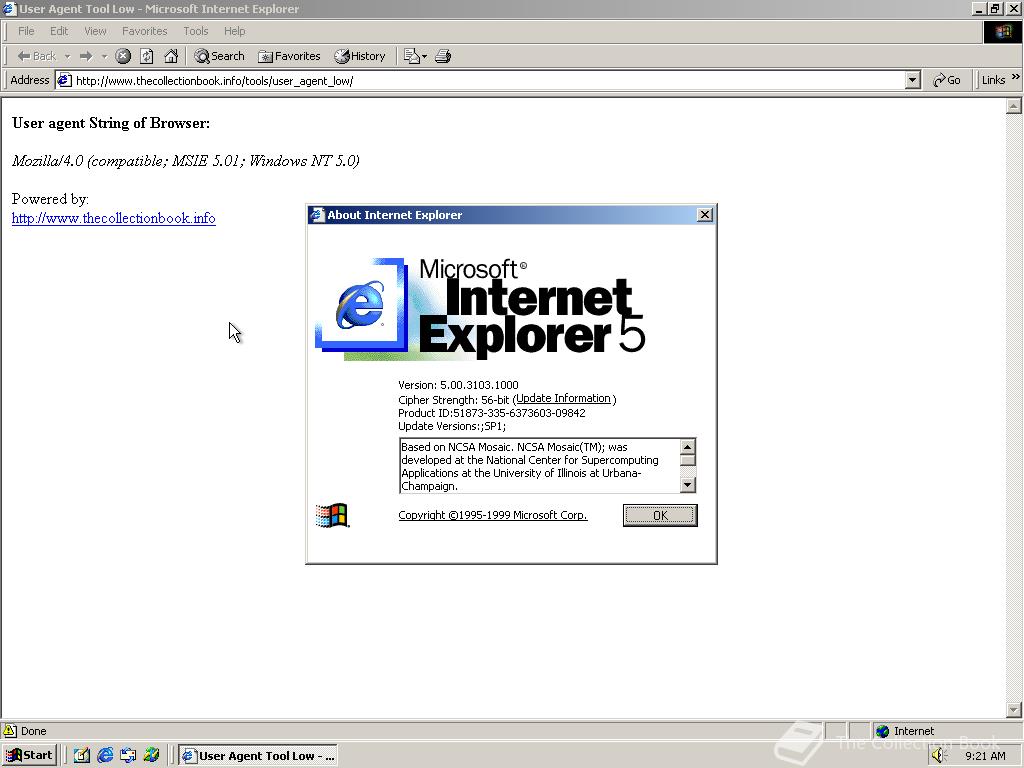This screenshot has height=768, width=1024.
Task: Open the Edit menu
Action: (59, 31)
